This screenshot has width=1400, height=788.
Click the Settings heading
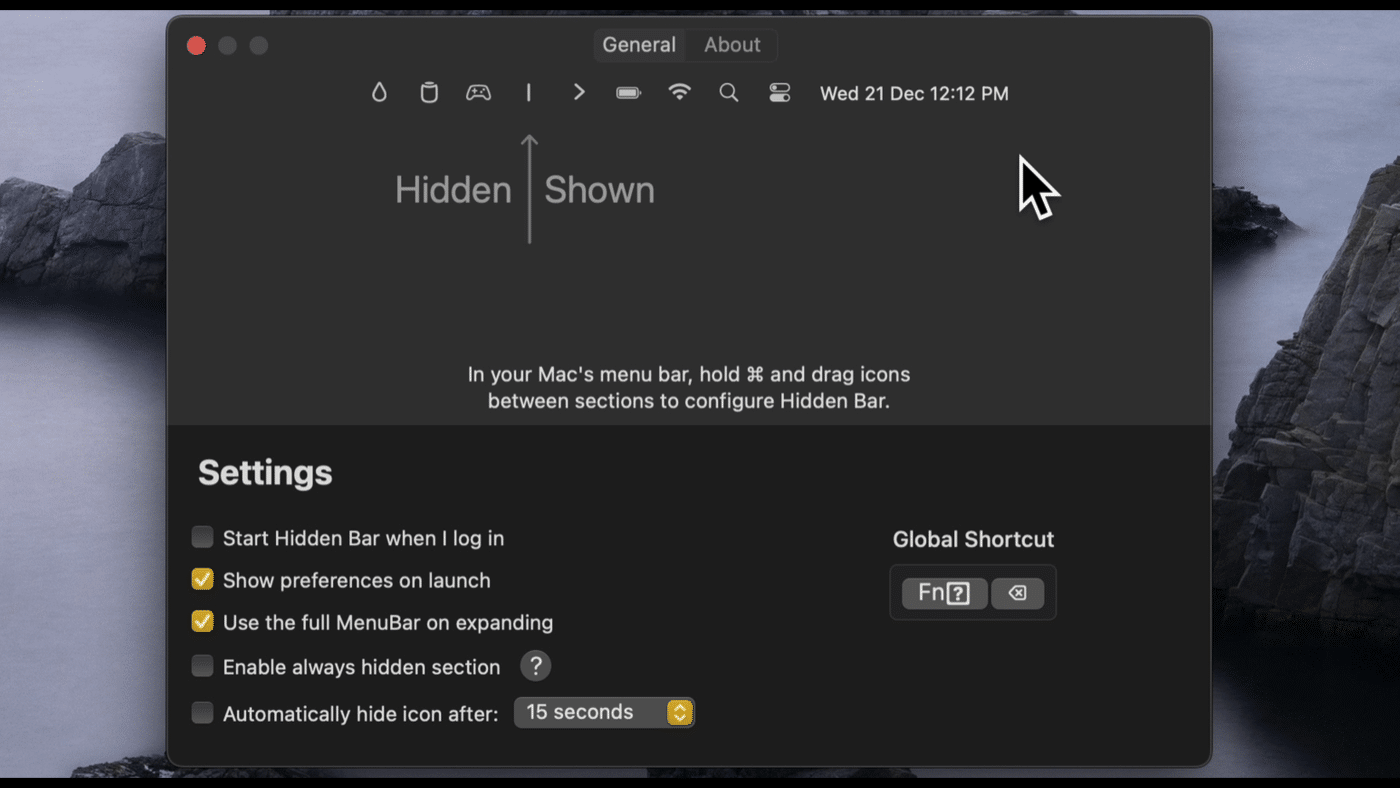(265, 473)
